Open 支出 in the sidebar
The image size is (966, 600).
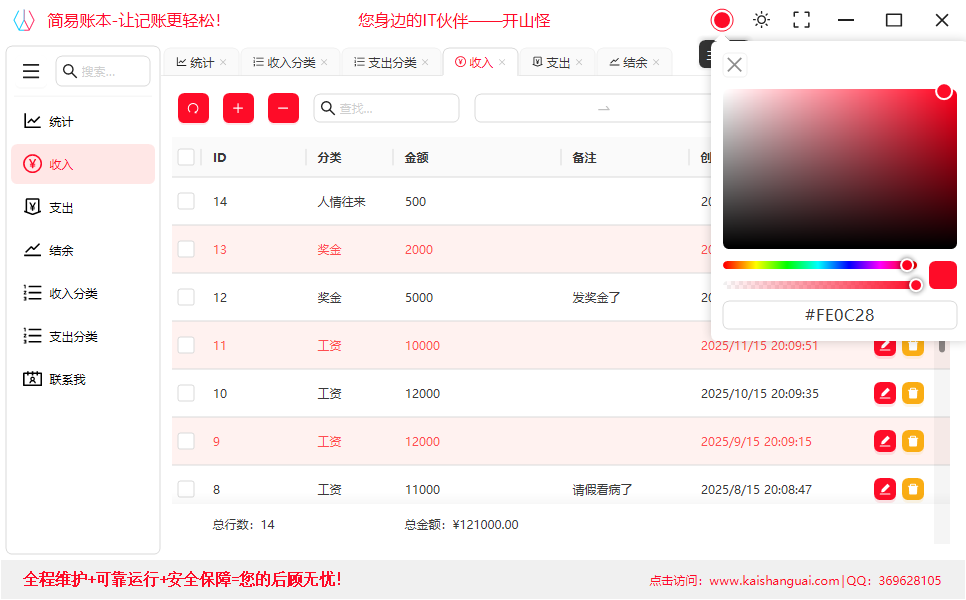(83, 207)
